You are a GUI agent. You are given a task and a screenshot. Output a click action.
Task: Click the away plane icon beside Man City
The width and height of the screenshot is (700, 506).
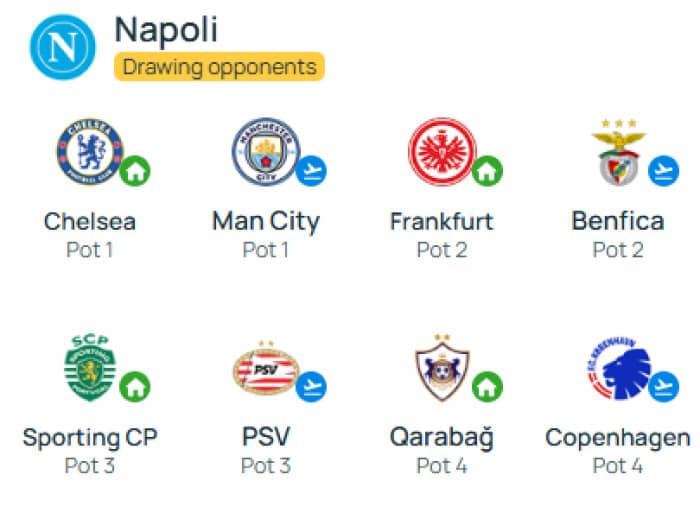311,171
